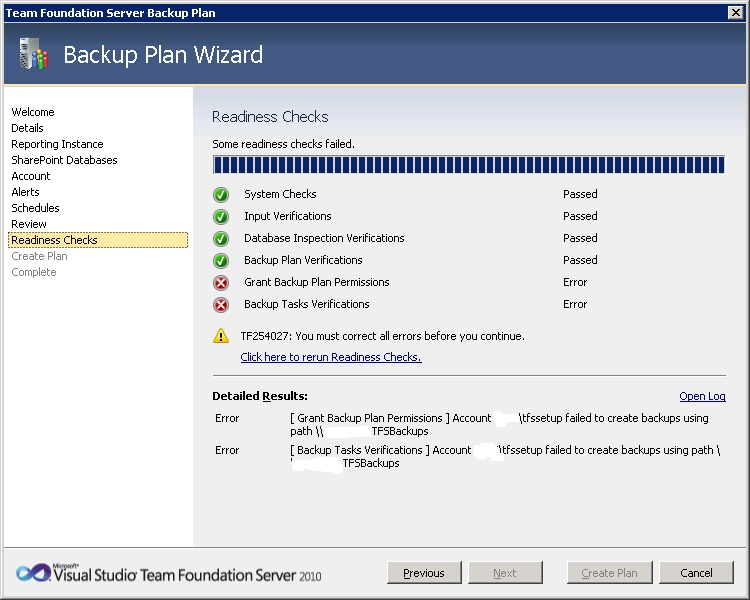Open the Schedules step
This screenshot has height=600, width=750.
(x=35, y=208)
